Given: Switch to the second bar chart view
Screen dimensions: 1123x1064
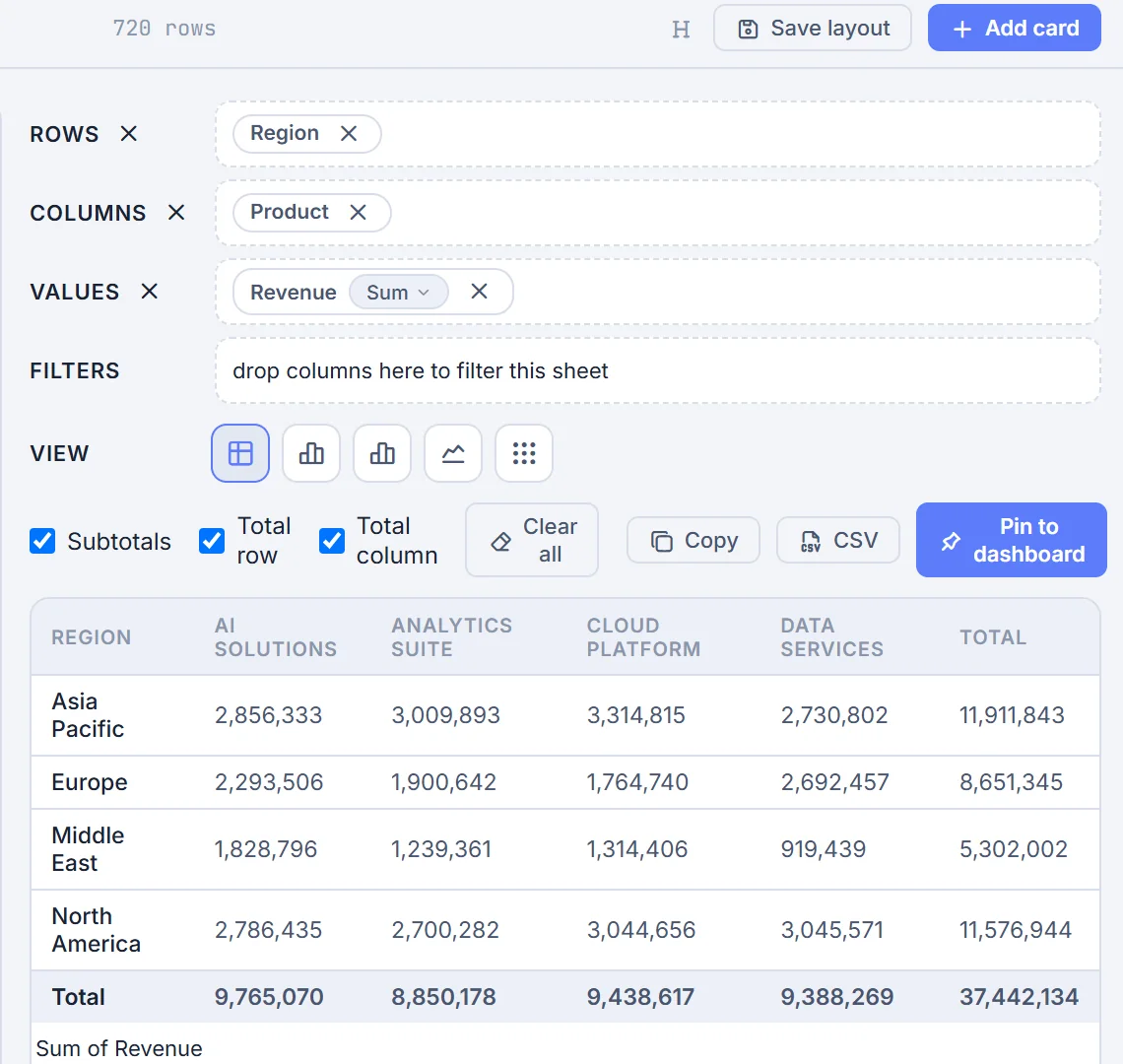Looking at the screenshot, I should coord(382,453).
